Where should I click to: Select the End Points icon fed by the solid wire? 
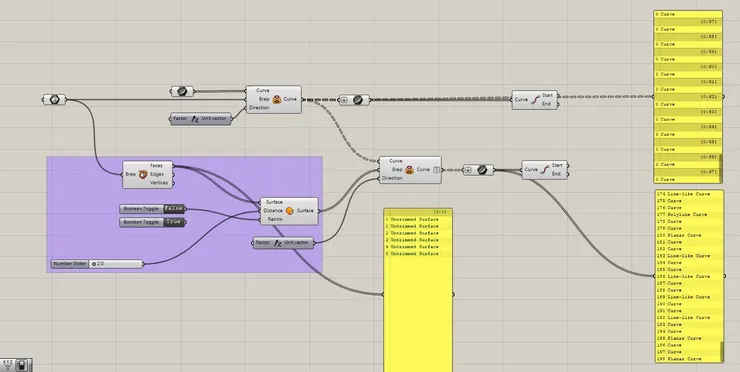tap(545, 169)
